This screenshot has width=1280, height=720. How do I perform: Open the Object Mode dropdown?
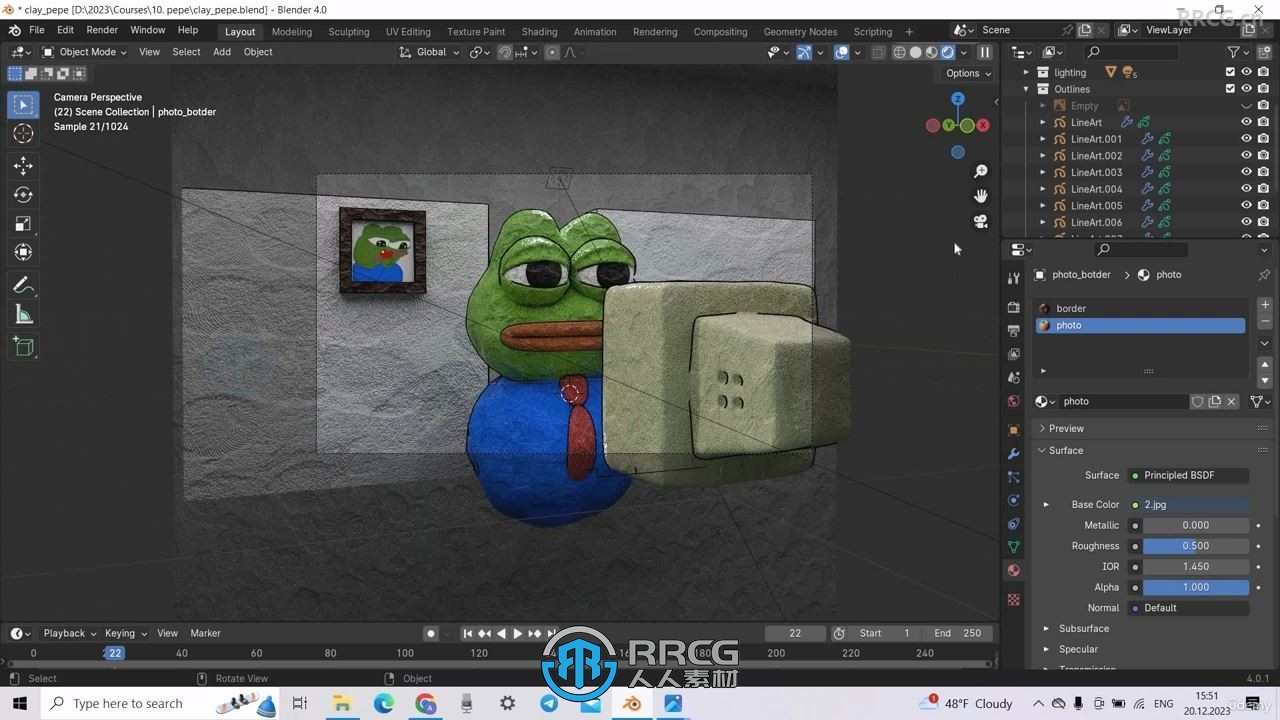click(84, 52)
